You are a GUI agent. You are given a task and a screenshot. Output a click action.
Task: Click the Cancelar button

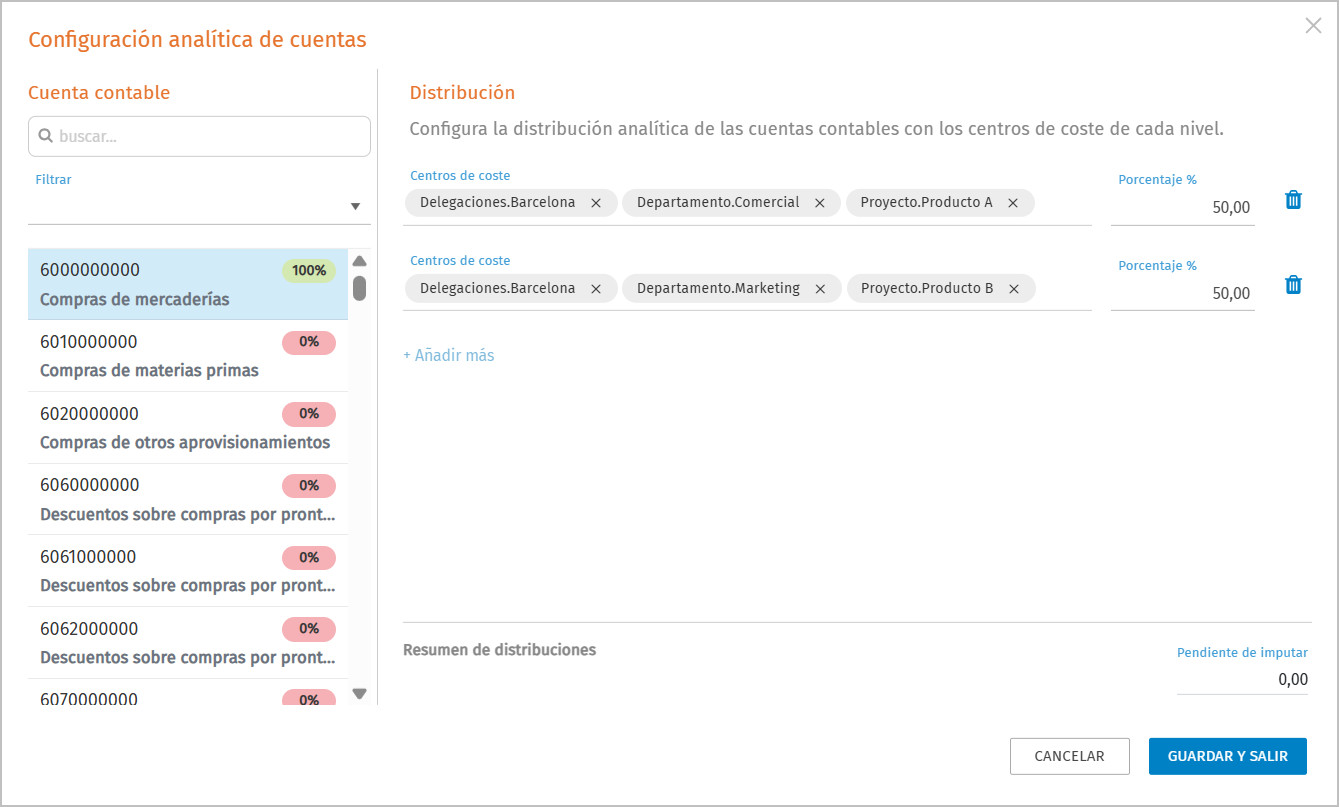click(1070, 756)
